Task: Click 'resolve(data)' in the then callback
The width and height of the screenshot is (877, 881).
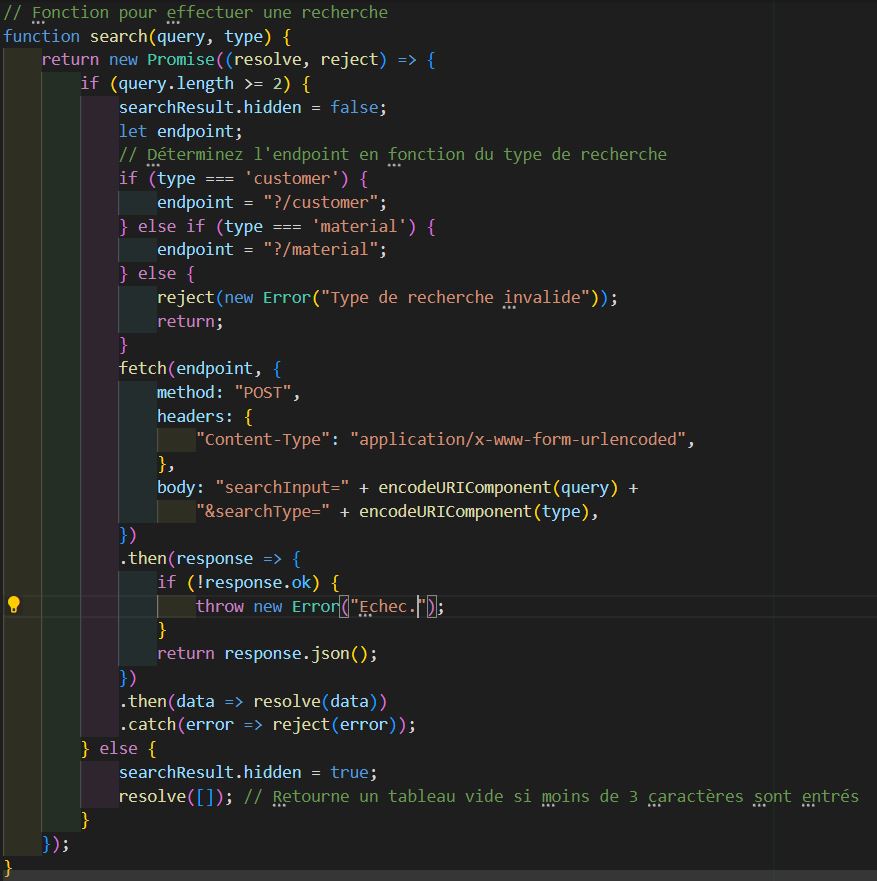Action: tap(322, 700)
